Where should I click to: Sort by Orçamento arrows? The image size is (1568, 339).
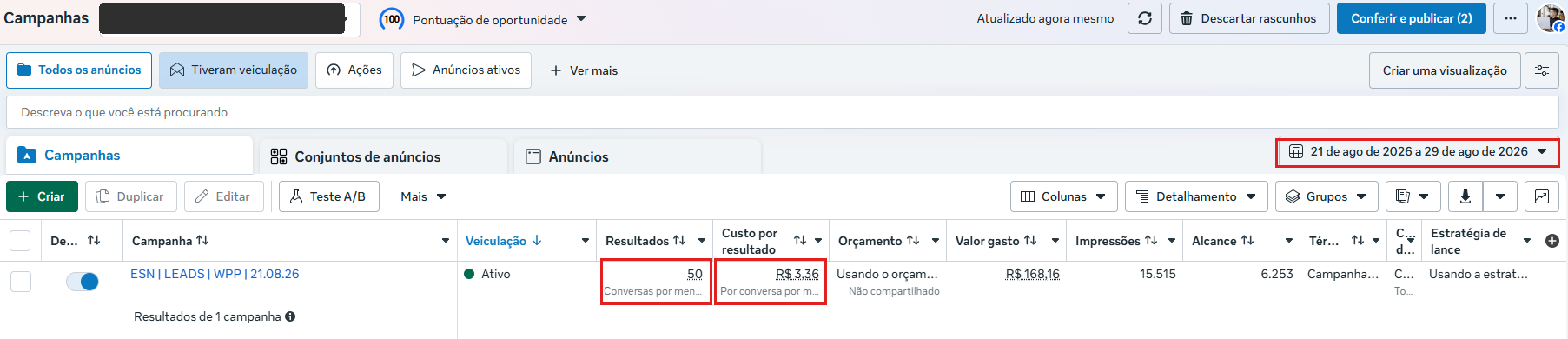click(x=913, y=240)
